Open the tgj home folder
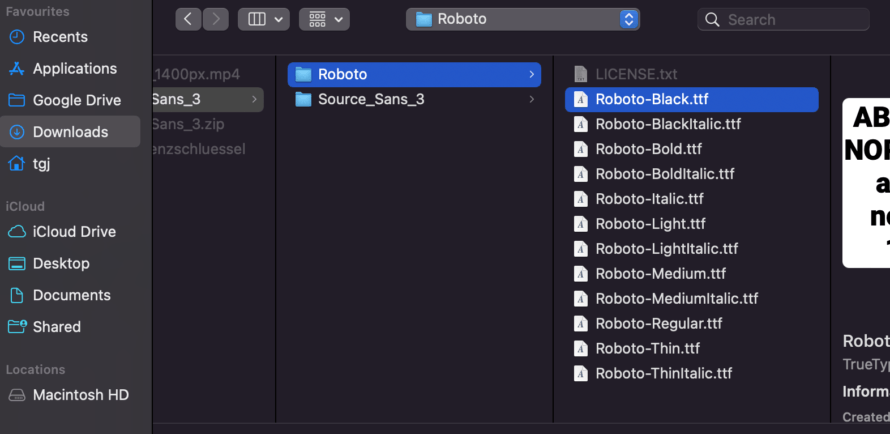This screenshot has height=434, width=890. click(x=41, y=164)
